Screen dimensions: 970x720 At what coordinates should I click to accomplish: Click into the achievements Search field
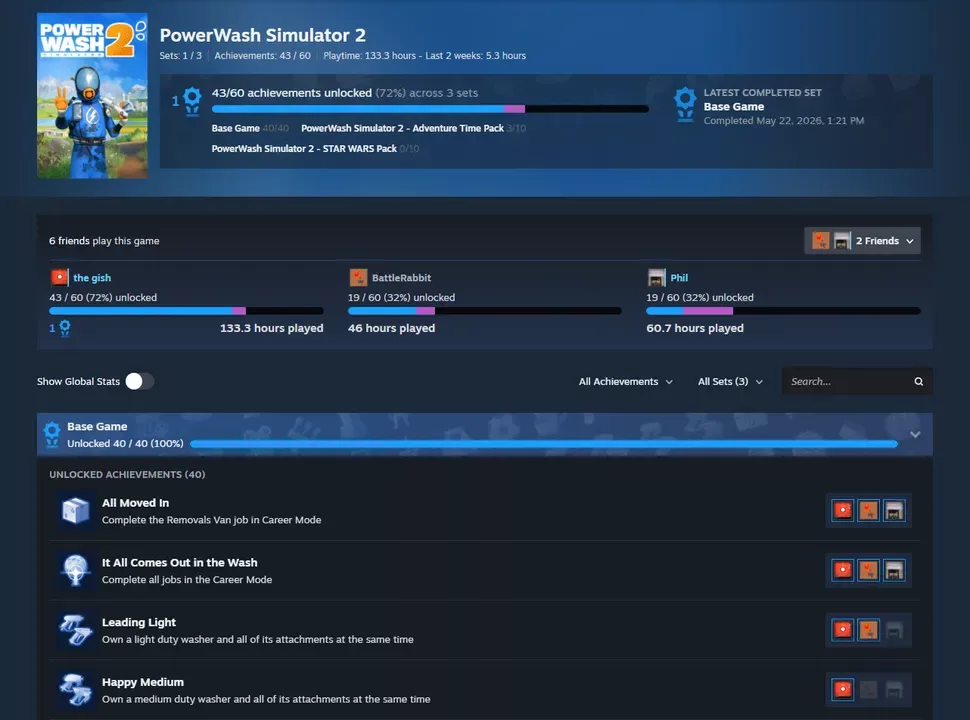[x=857, y=382]
